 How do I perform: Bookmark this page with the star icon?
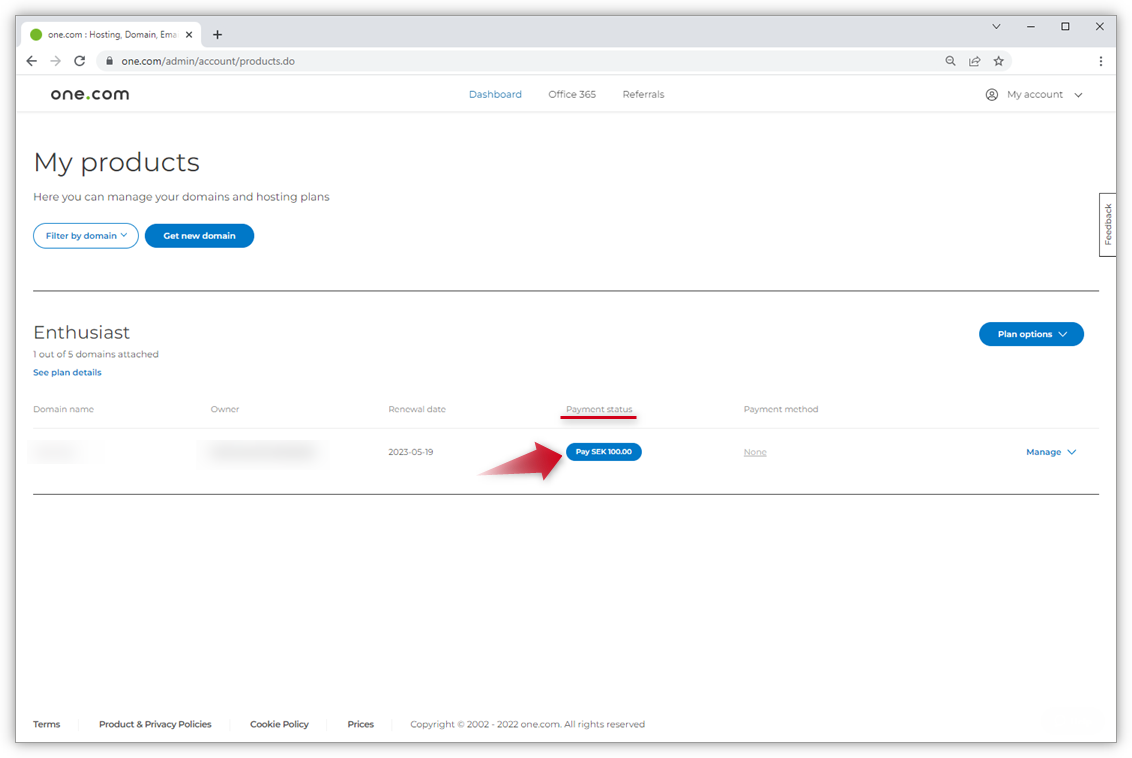(x=998, y=61)
